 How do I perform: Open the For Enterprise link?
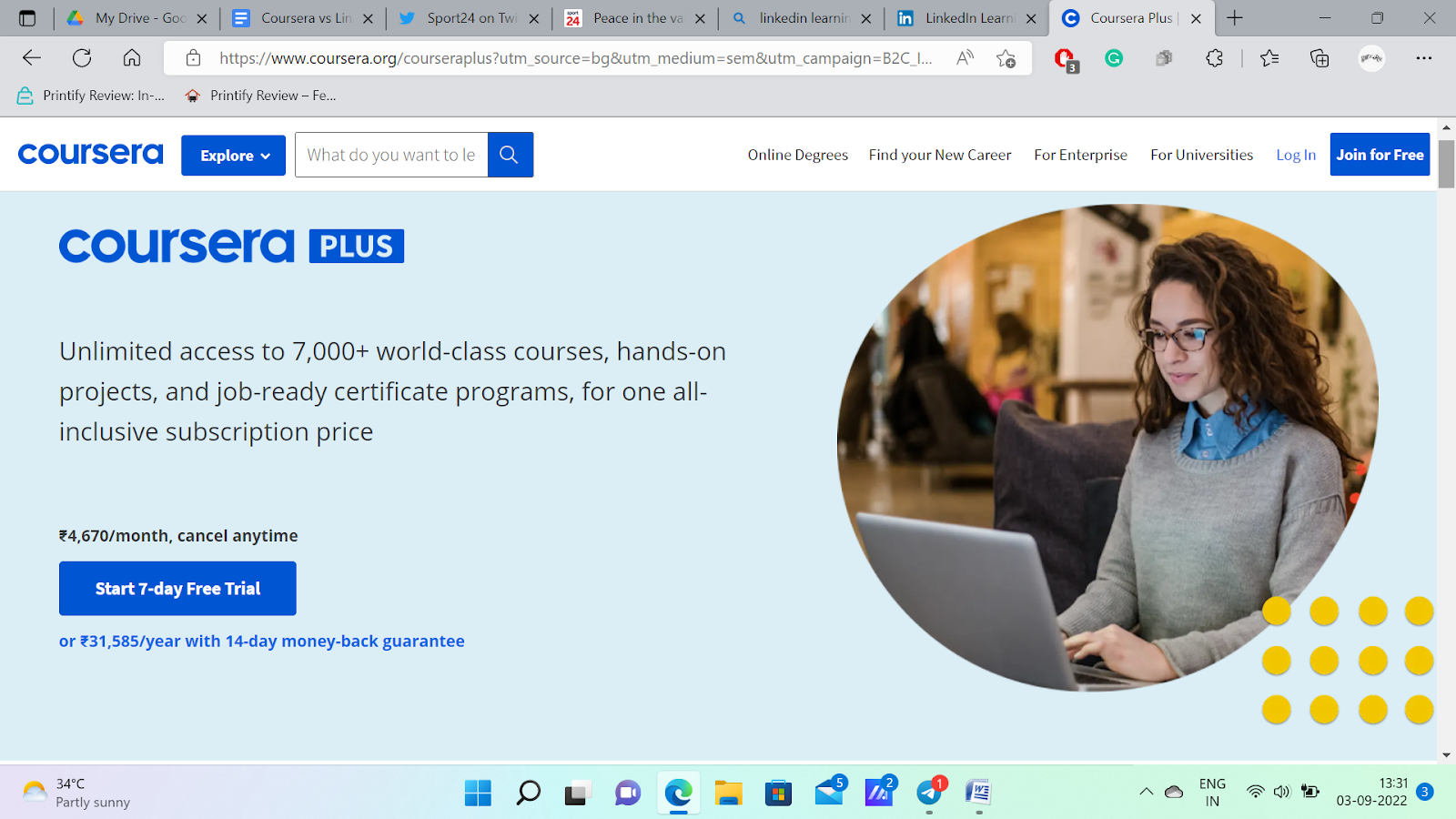[1080, 155]
